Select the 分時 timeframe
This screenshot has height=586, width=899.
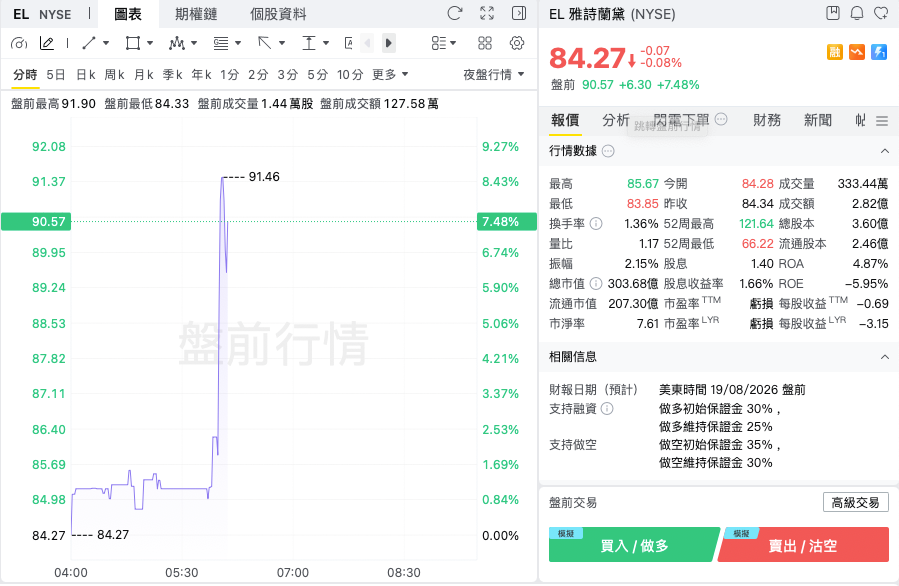[25, 75]
